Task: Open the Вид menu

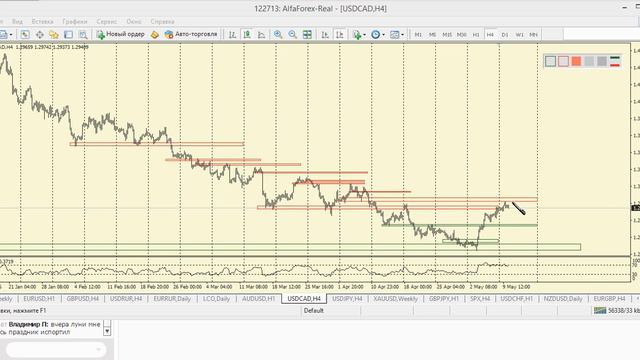Action: tap(17, 21)
